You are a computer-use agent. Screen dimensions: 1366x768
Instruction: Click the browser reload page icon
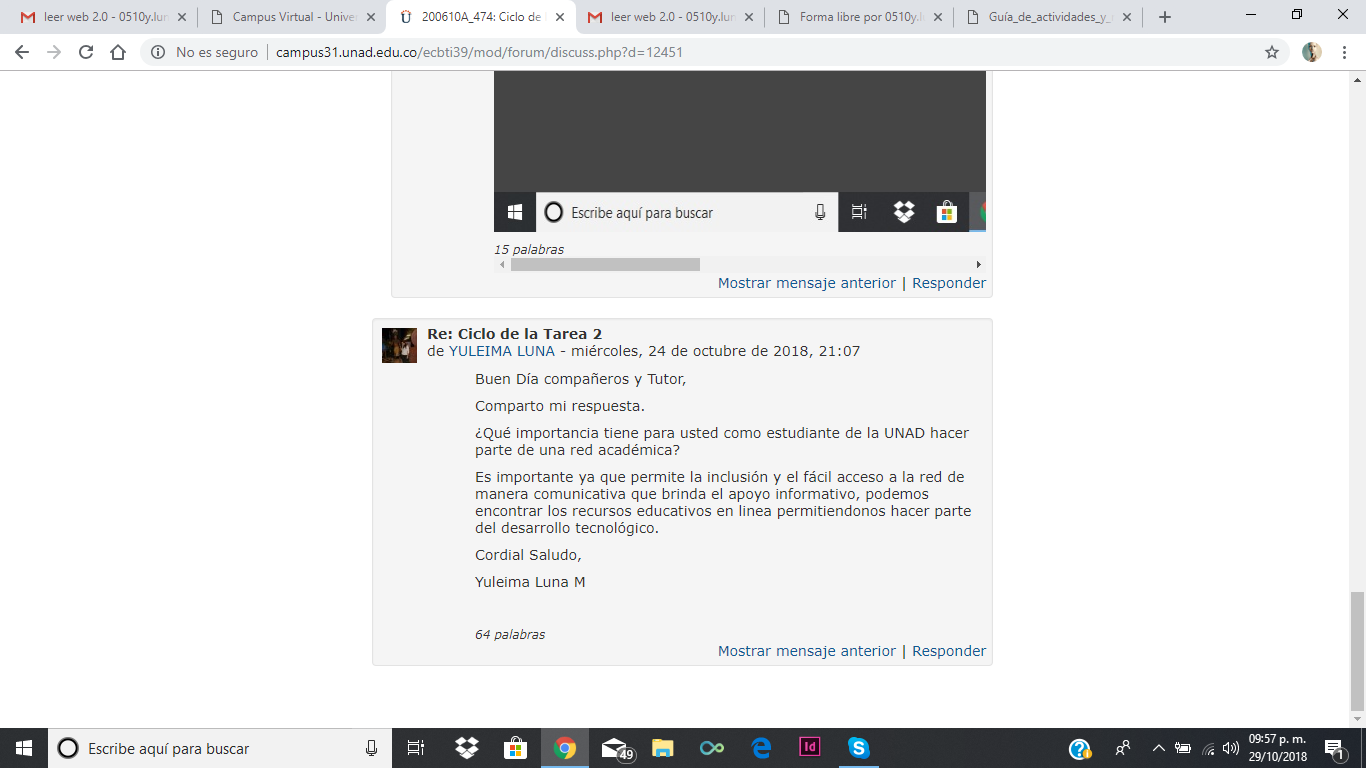pos(86,52)
